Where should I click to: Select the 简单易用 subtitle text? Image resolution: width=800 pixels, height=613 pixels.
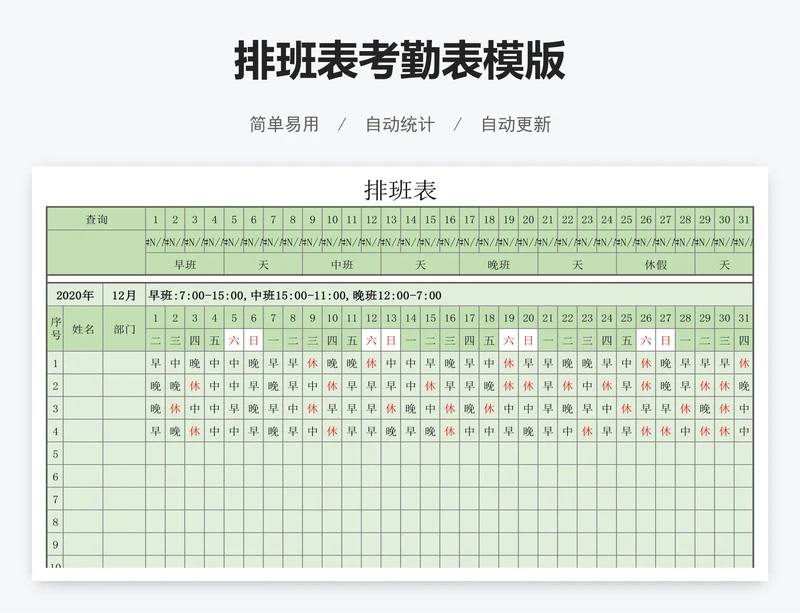[284, 125]
